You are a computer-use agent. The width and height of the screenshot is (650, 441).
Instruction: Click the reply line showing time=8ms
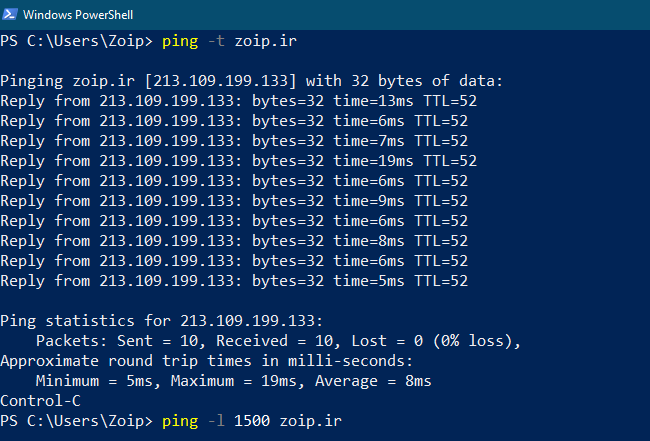(234, 241)
